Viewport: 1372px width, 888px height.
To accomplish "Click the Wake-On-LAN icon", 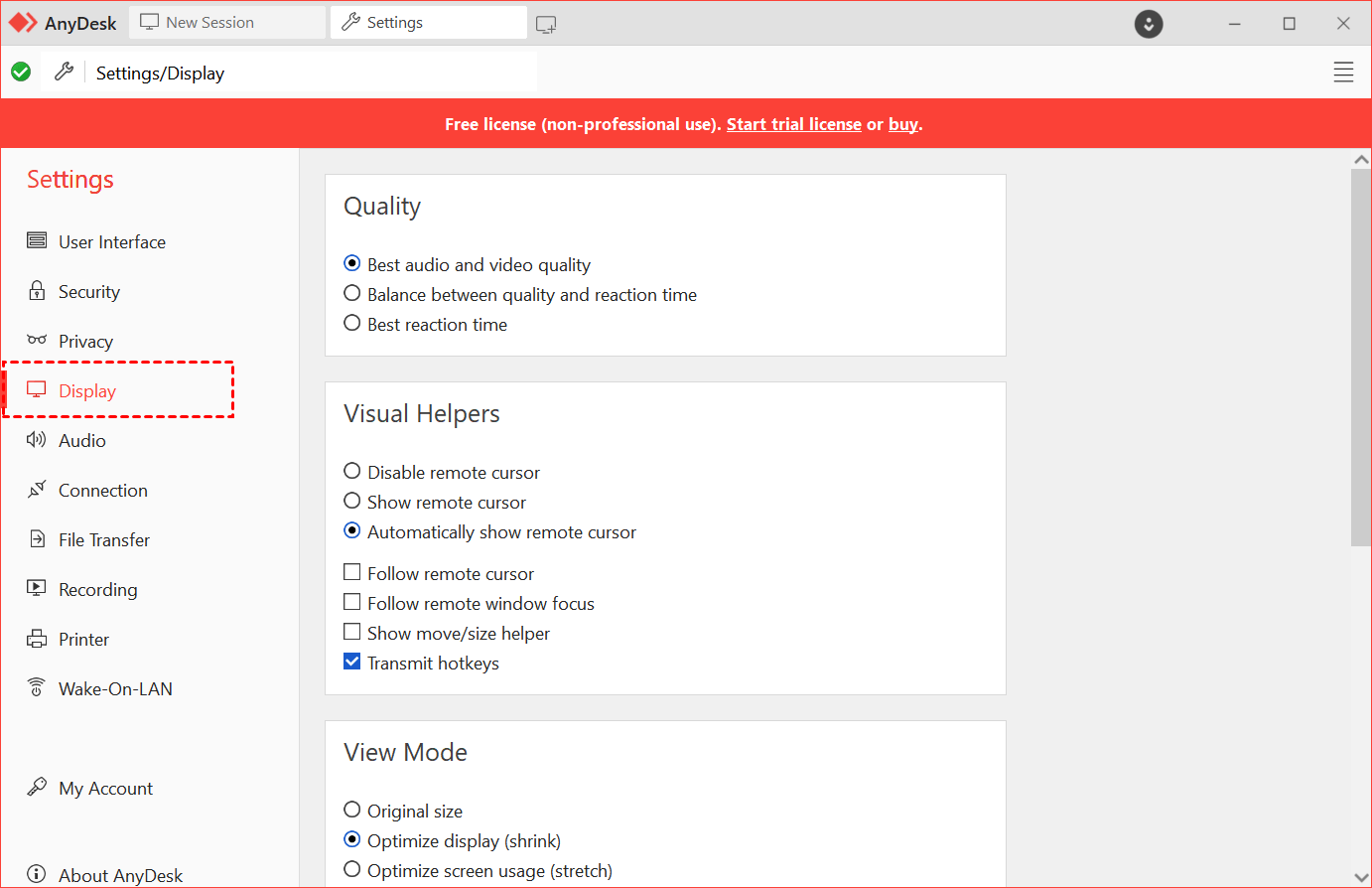I will [37, 687].
